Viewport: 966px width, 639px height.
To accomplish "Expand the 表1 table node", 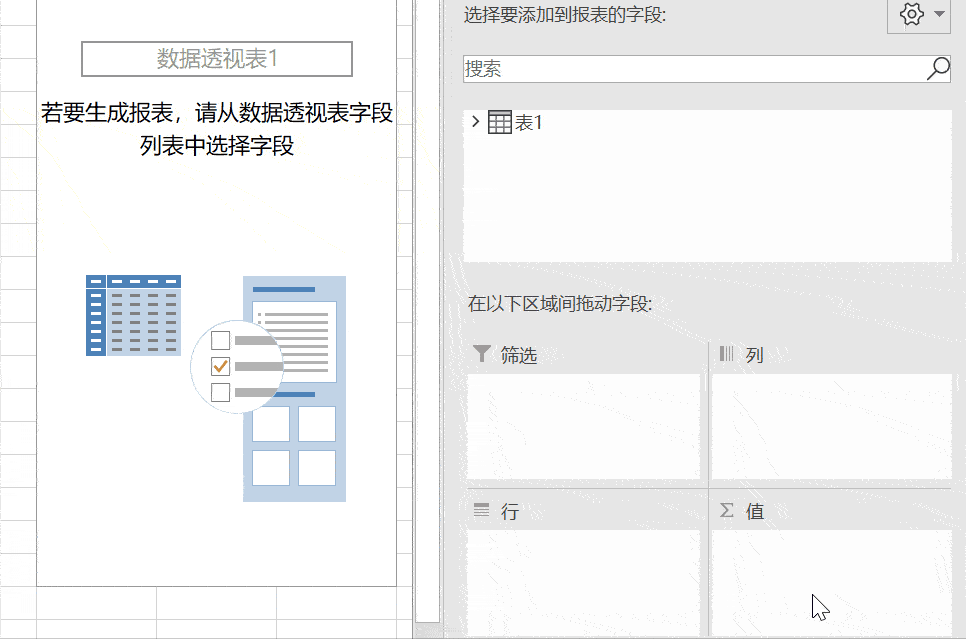I will point(475,121).
